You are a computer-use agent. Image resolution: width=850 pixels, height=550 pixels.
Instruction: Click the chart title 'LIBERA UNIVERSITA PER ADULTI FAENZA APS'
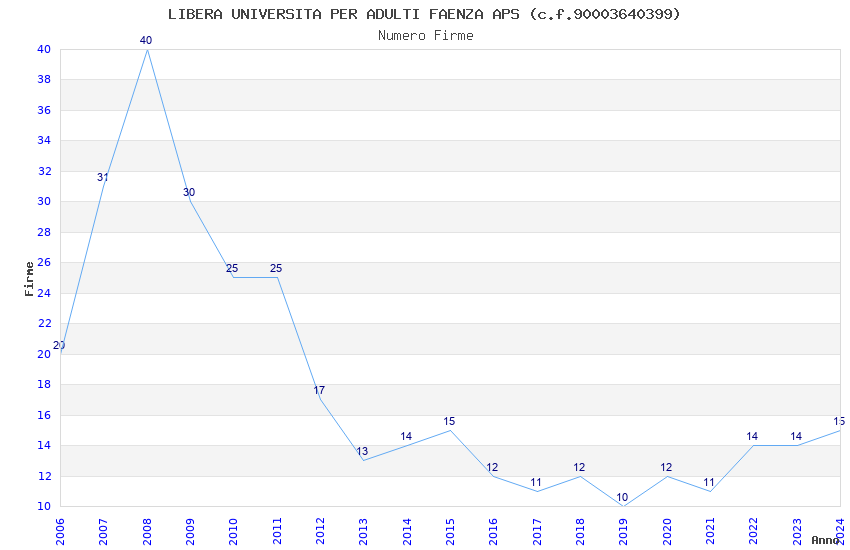pyautogui.click(x=344, y=14)
